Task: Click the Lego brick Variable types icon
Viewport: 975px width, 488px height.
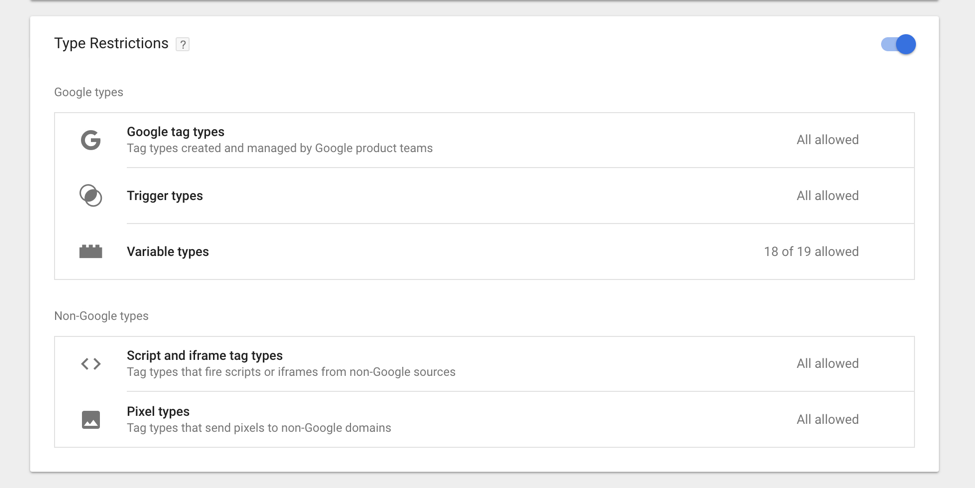Action: pos(91,251)
